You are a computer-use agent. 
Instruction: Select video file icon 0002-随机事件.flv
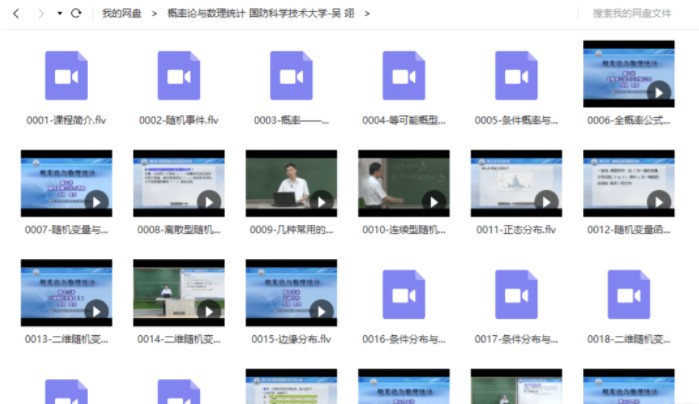coord(179,75)
